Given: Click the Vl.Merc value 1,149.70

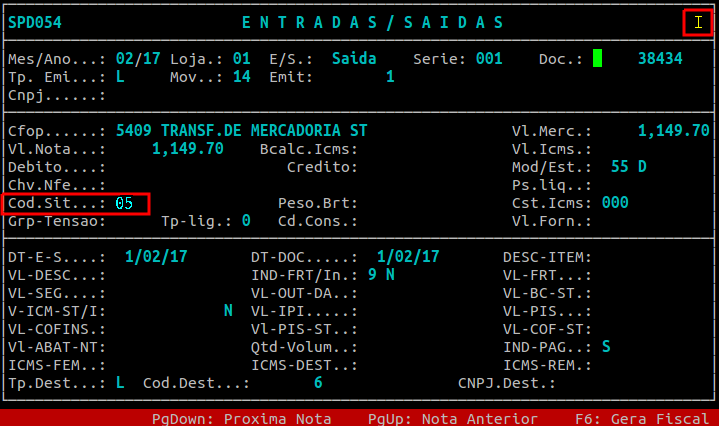Looking at the screenshot, I should click(673, 131).
